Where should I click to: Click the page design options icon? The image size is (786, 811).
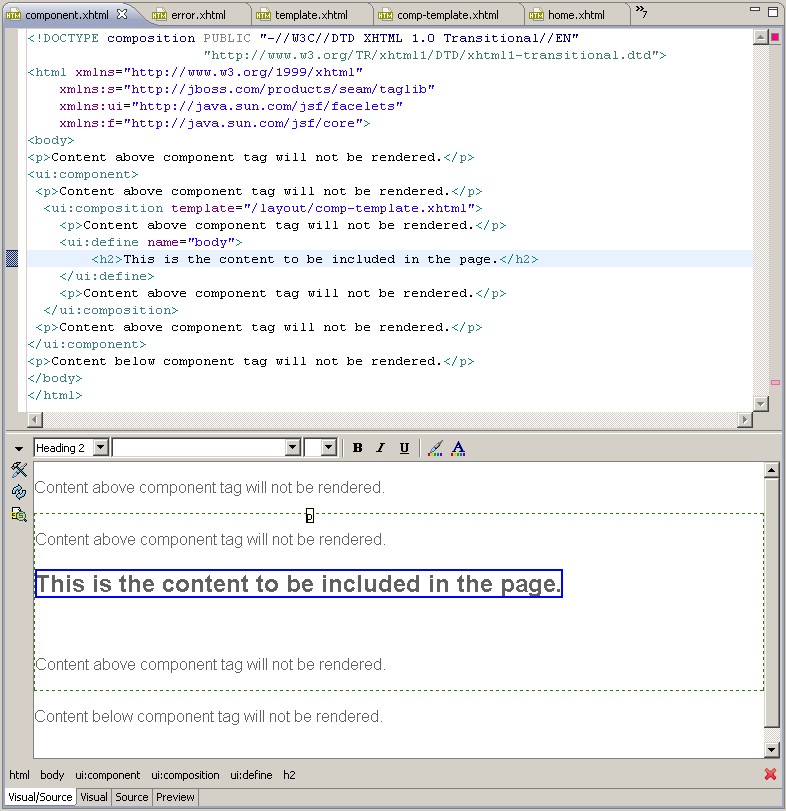pyautogui.click(x=19, y=514)
